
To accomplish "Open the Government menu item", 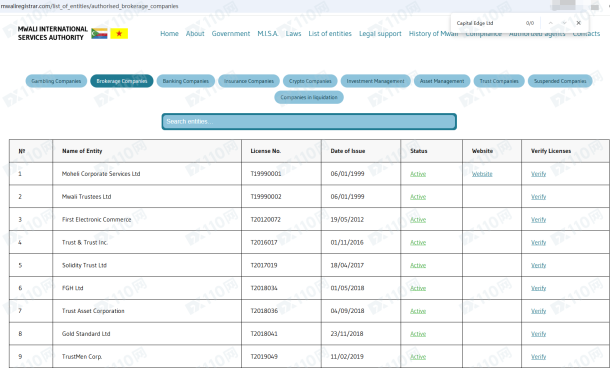I will (231, 33).
